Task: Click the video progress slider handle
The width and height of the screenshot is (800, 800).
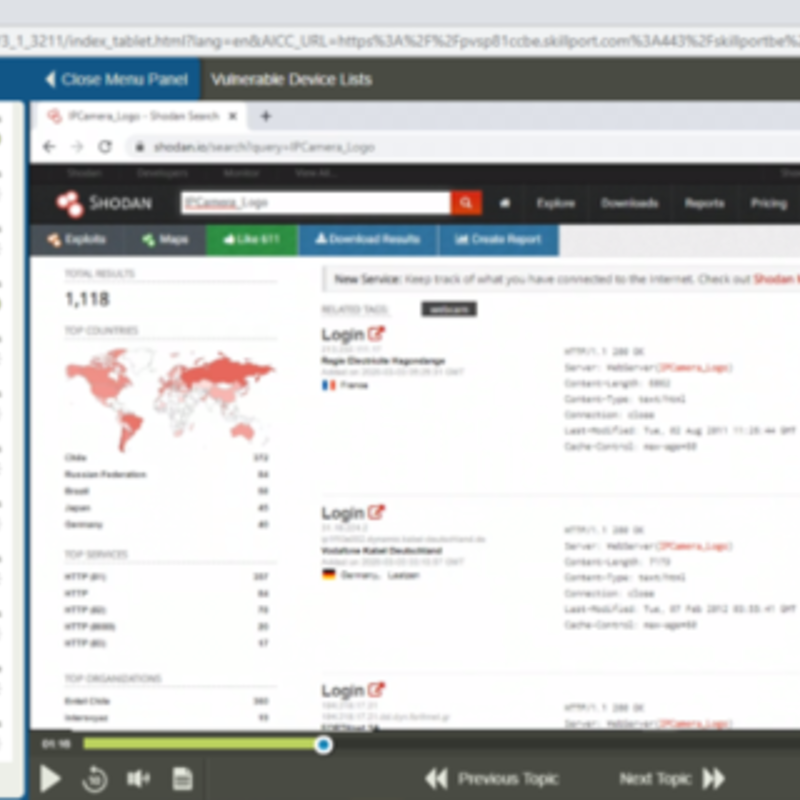Action: pyautogui.click(x=323, y=744)
